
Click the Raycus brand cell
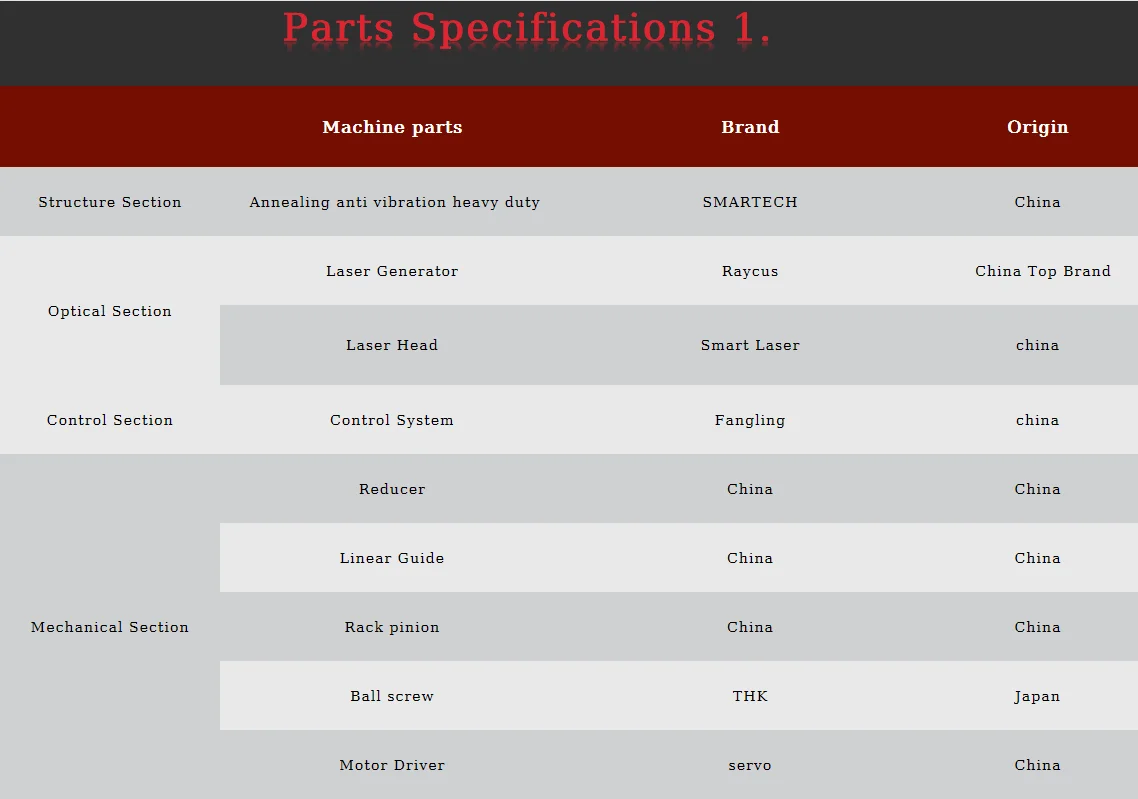coord(750,271)
